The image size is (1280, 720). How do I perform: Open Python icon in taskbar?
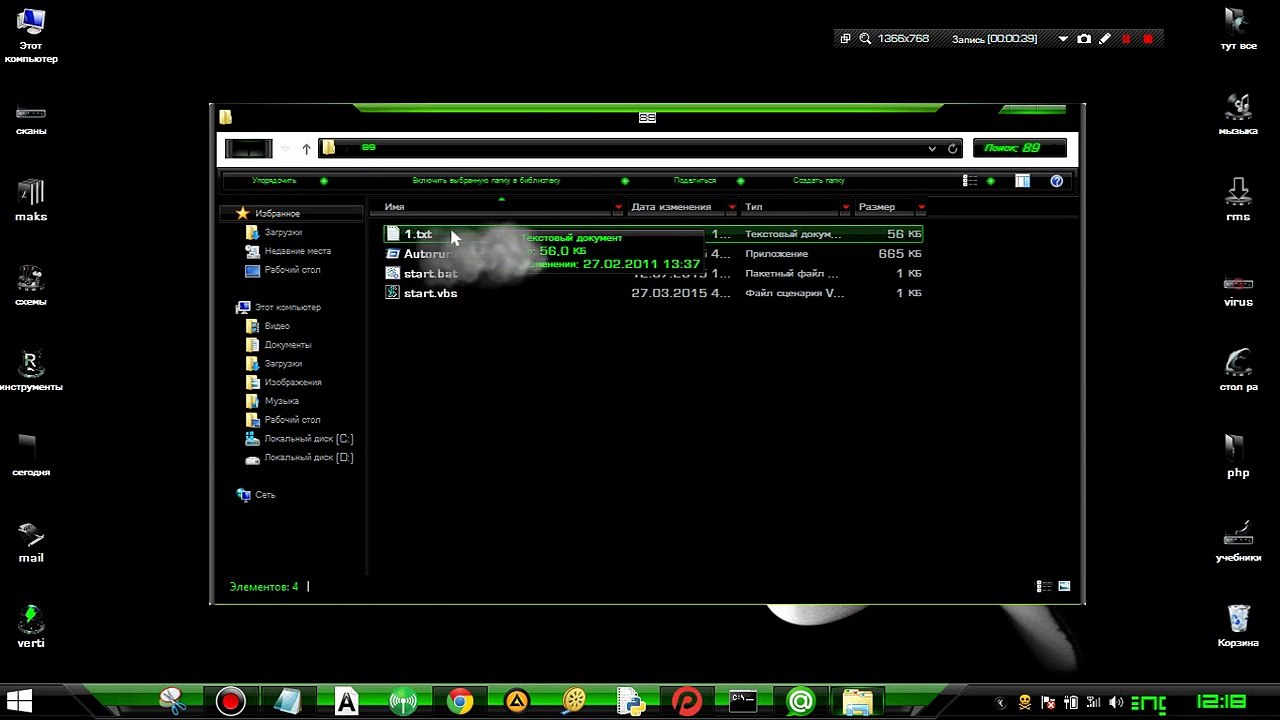(630, 702)
